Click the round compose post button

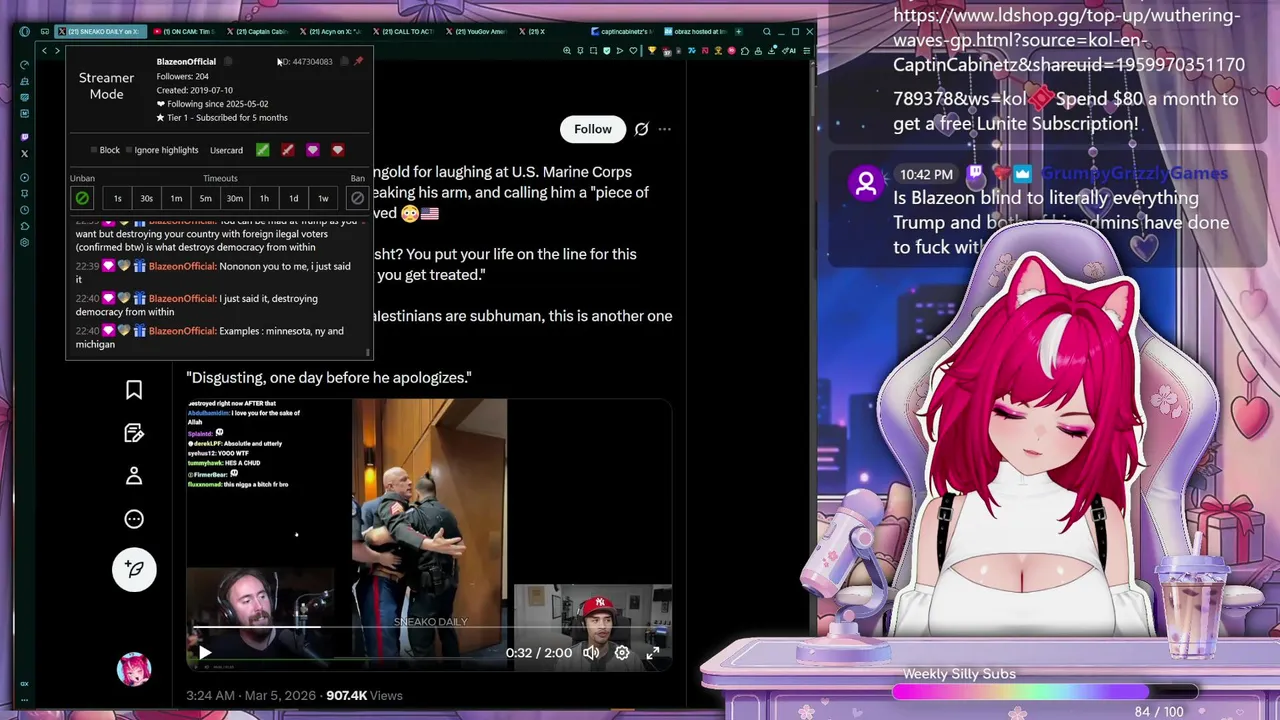(x=134, y=569)
